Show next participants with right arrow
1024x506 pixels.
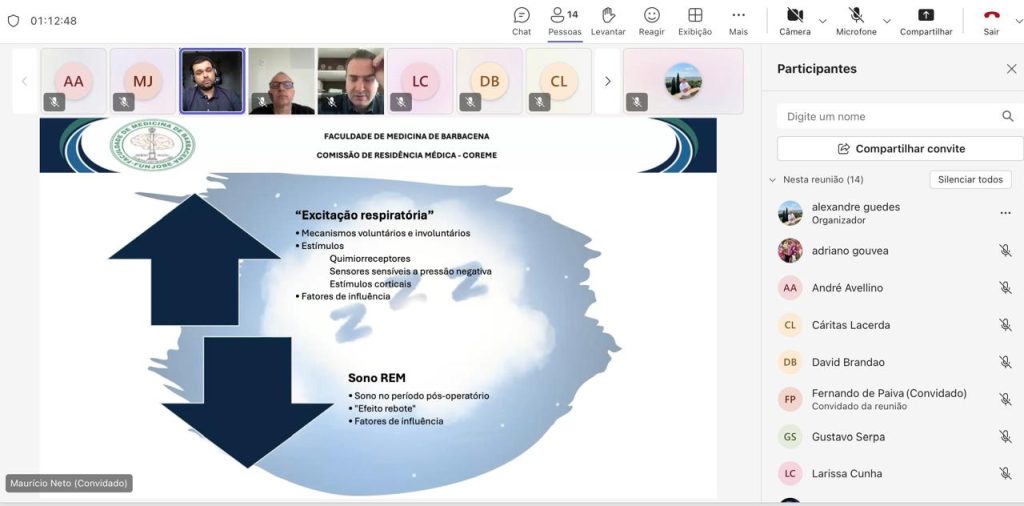[607, 81]
